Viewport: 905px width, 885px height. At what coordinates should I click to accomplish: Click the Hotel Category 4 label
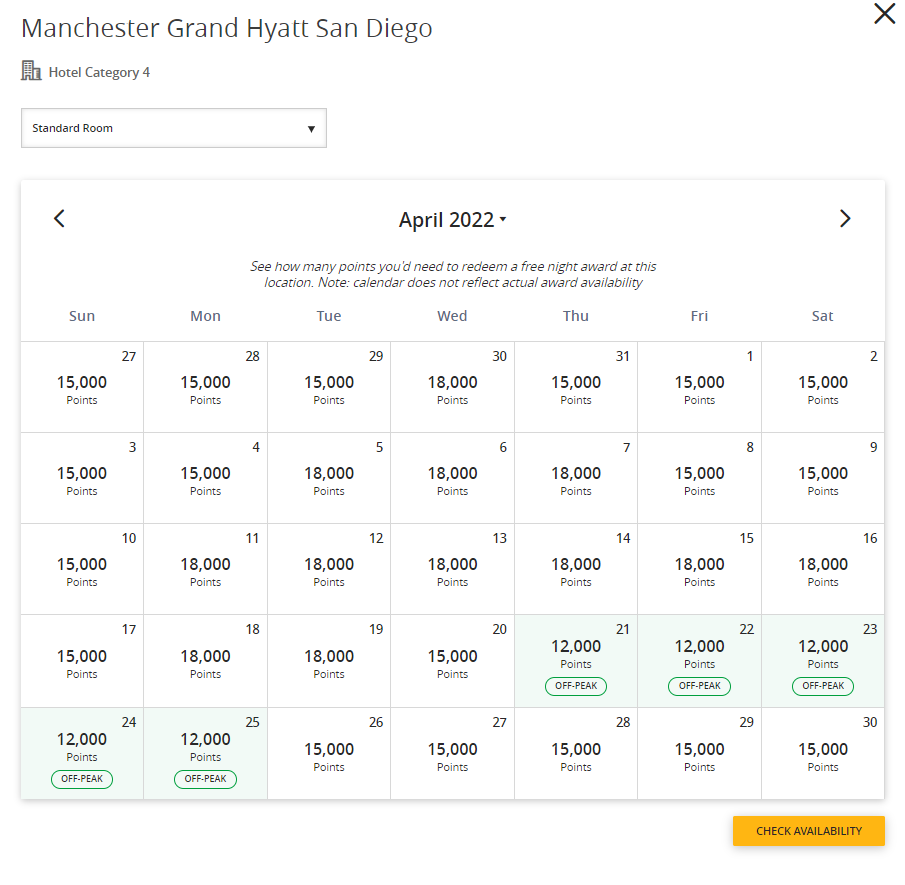[x=99, y=72]
